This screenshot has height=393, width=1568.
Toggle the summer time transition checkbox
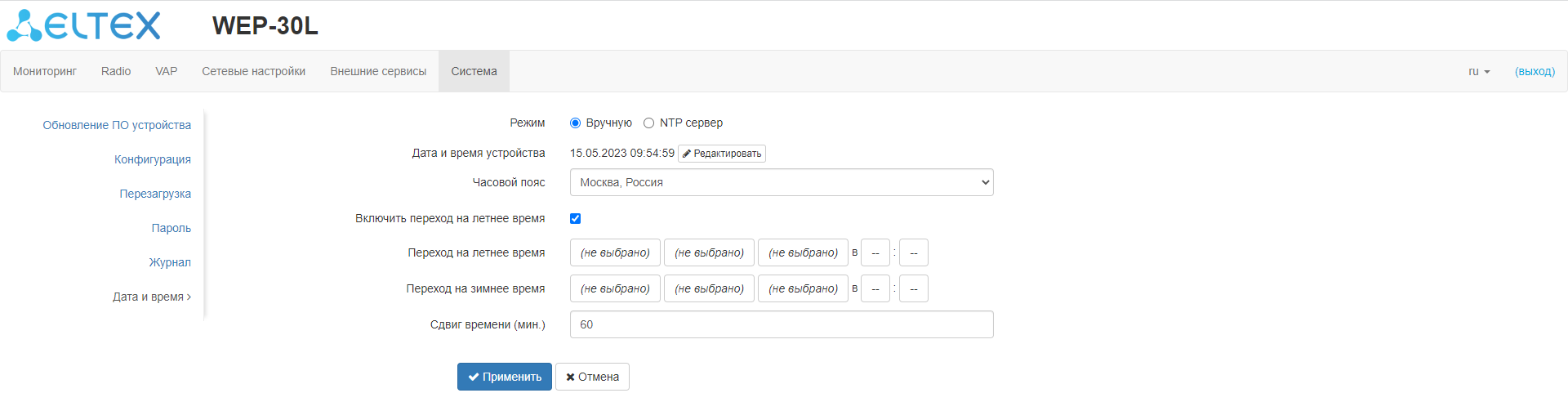575,218
